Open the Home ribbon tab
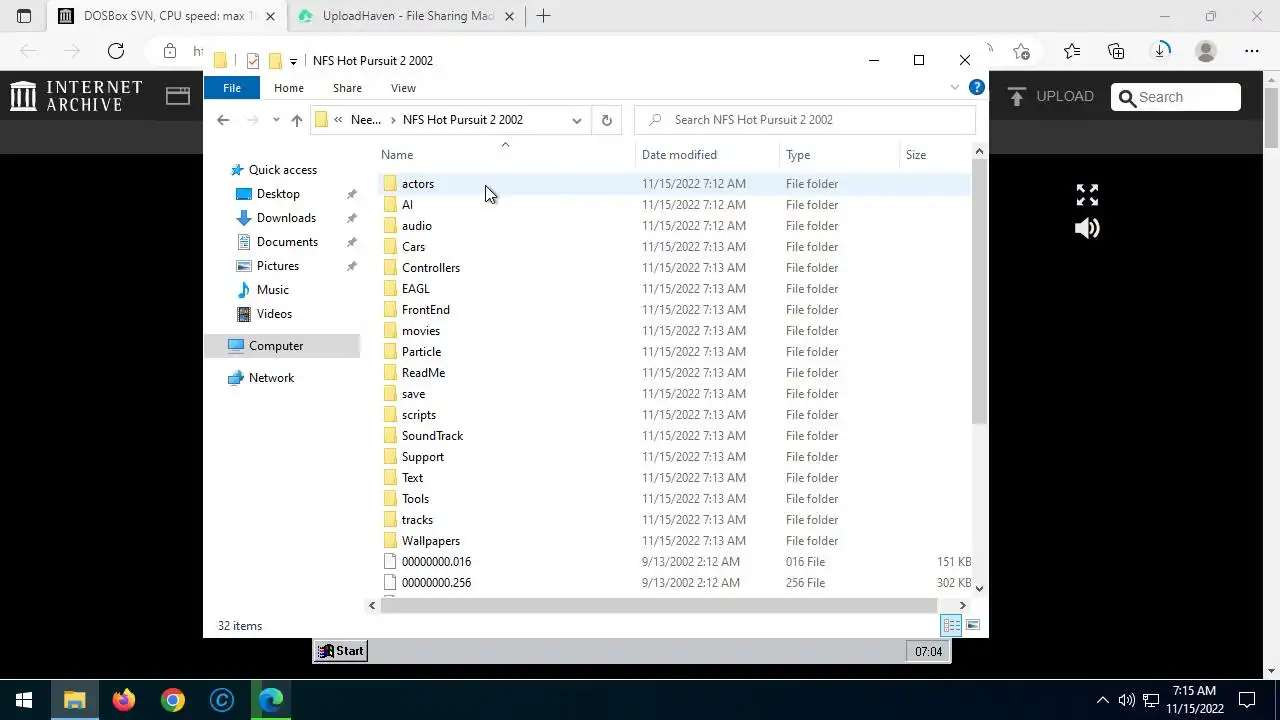Image resolution: width=1280 pixels, height=720 pixels. (289, 88)
